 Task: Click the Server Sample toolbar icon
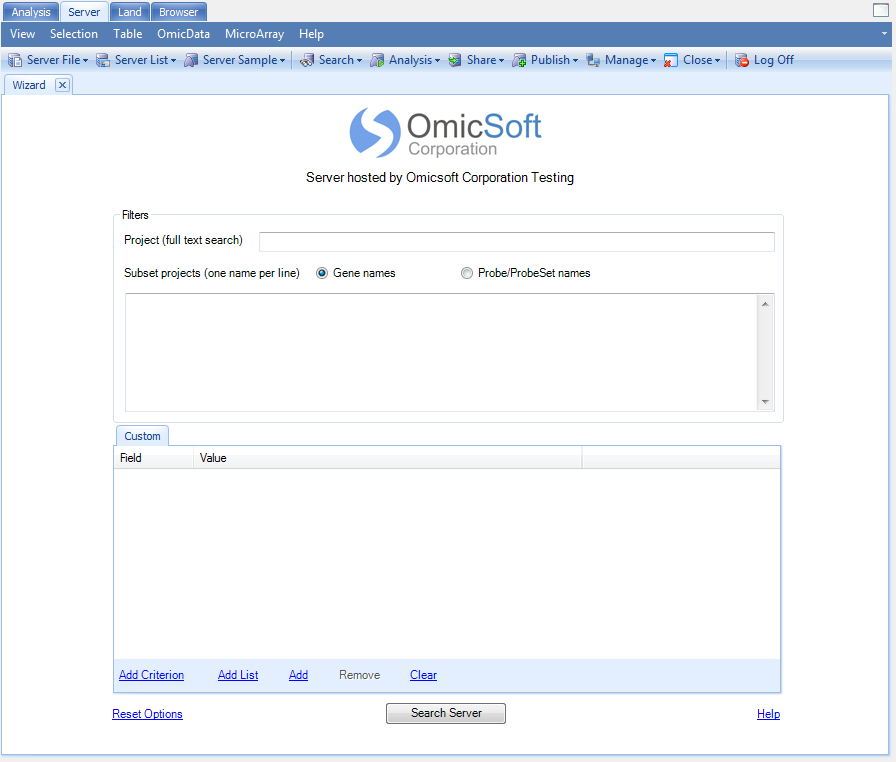coord(191,60)
